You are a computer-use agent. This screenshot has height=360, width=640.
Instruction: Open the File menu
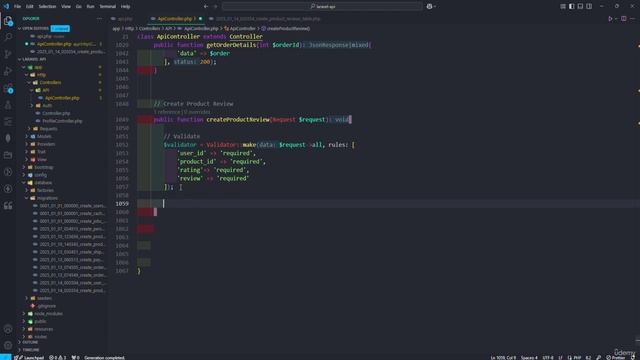[x=18, y=7]
